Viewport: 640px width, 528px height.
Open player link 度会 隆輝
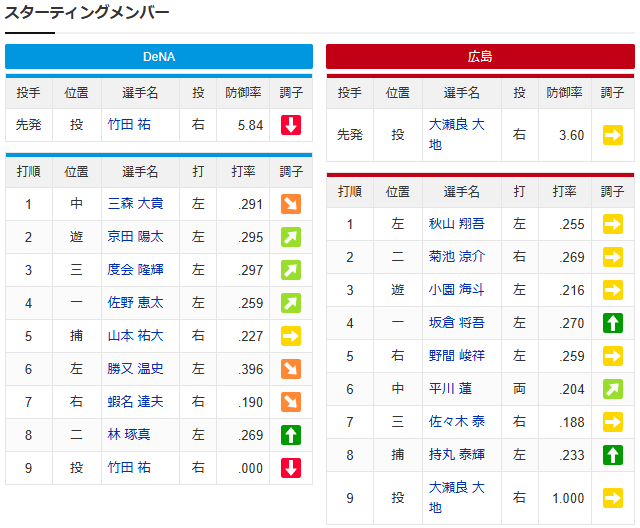coord(135,270)
